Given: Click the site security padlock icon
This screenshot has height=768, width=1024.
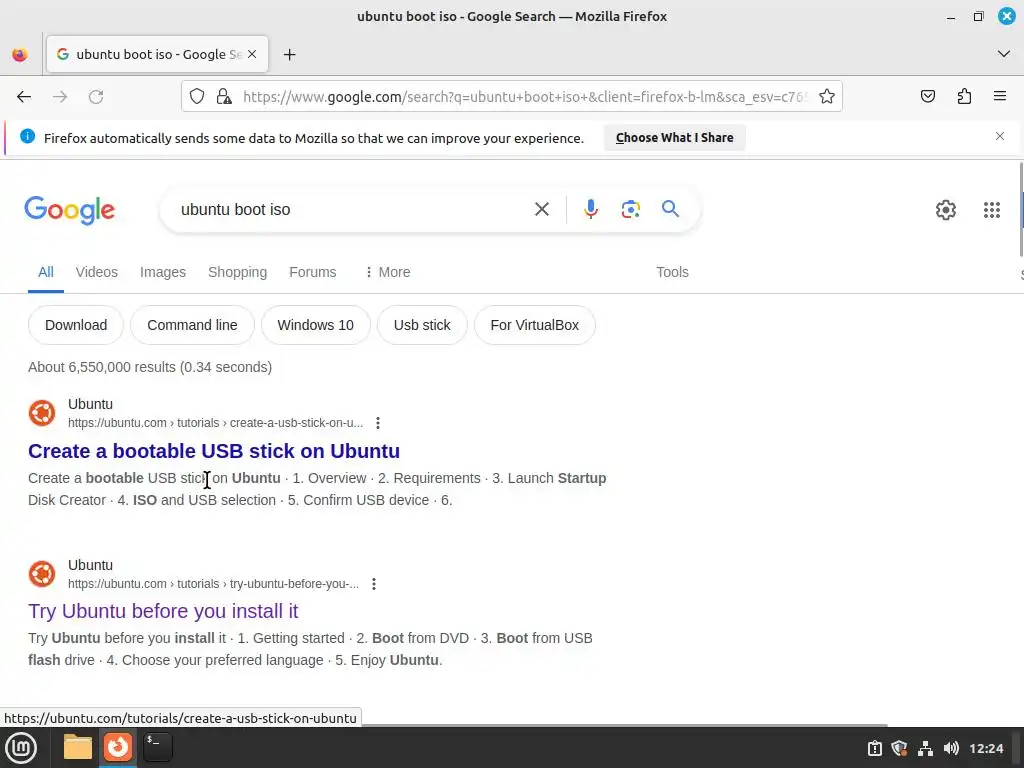Looking at the screenshot, I should pyautogui.click(x=224, y=97).
